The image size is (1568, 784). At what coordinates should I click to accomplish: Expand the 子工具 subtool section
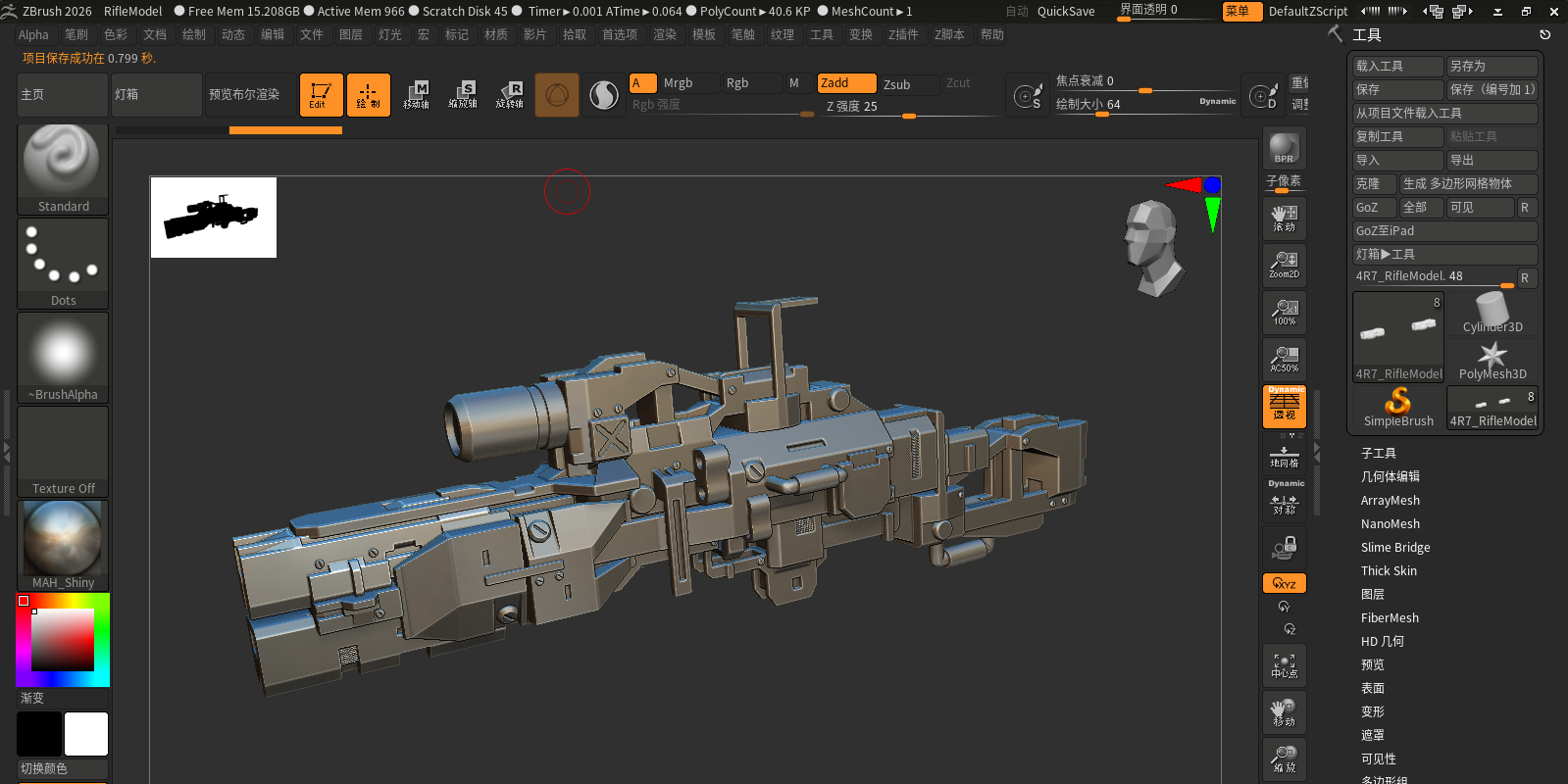pyautogui.click(x=1378, y=454)
